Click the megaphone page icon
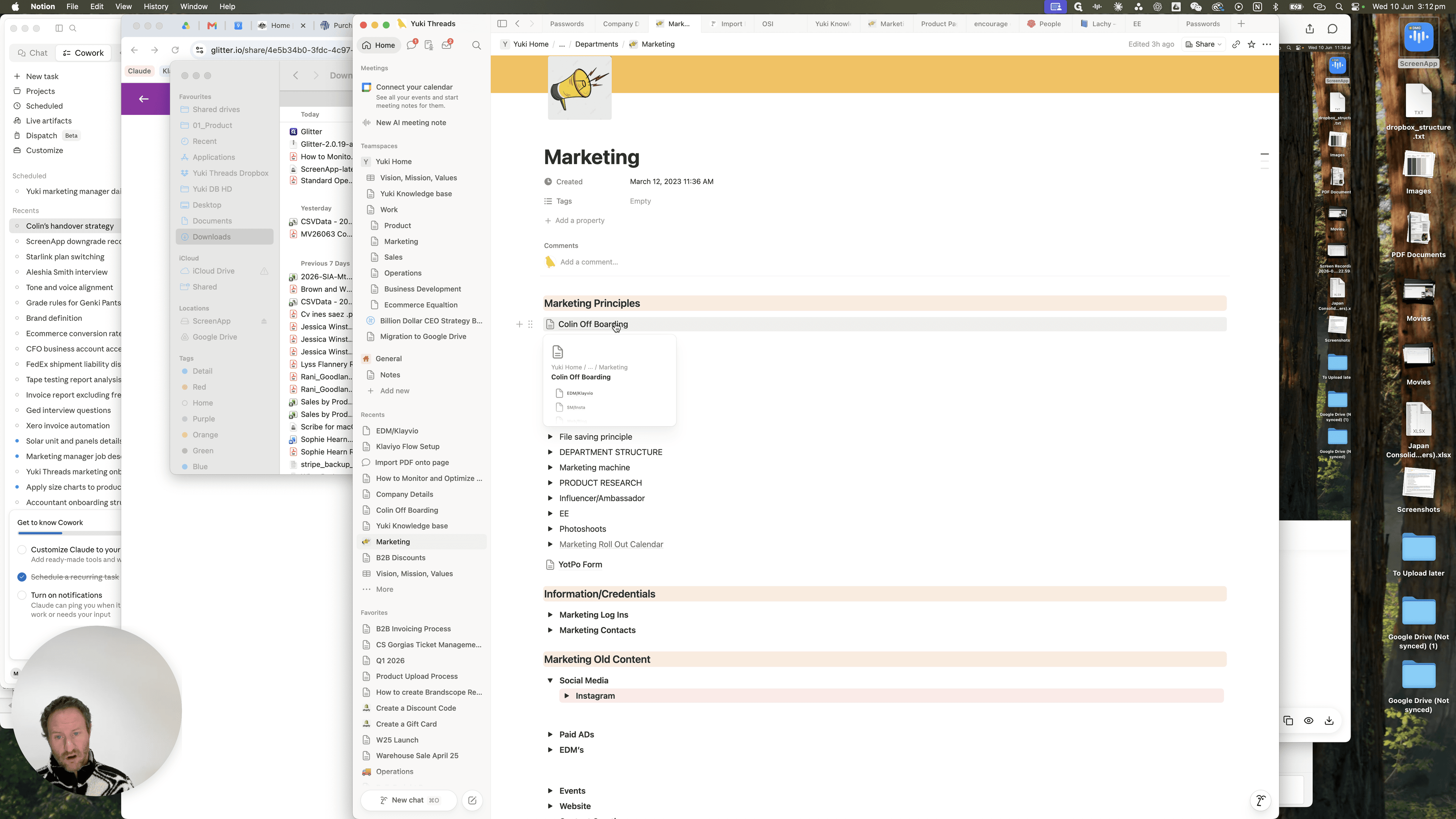This screenshot has height=819, width=1456. 579,88
